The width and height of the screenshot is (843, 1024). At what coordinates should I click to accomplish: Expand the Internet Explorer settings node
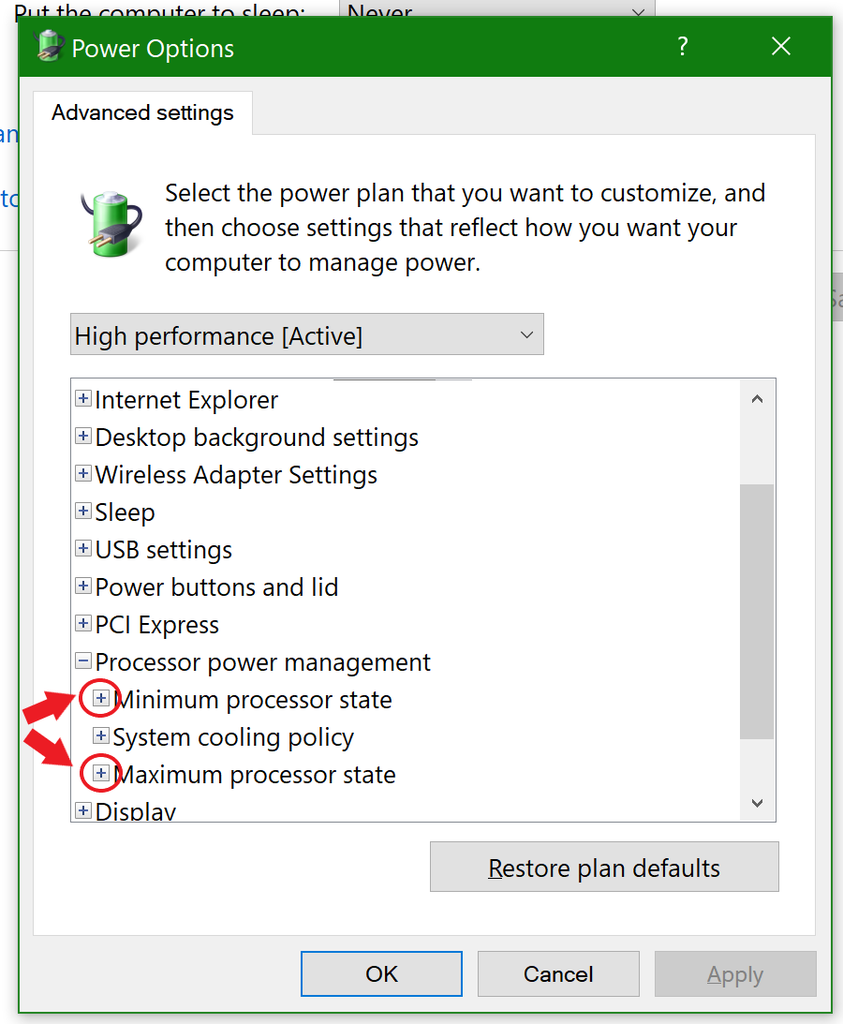click(83, 400)
